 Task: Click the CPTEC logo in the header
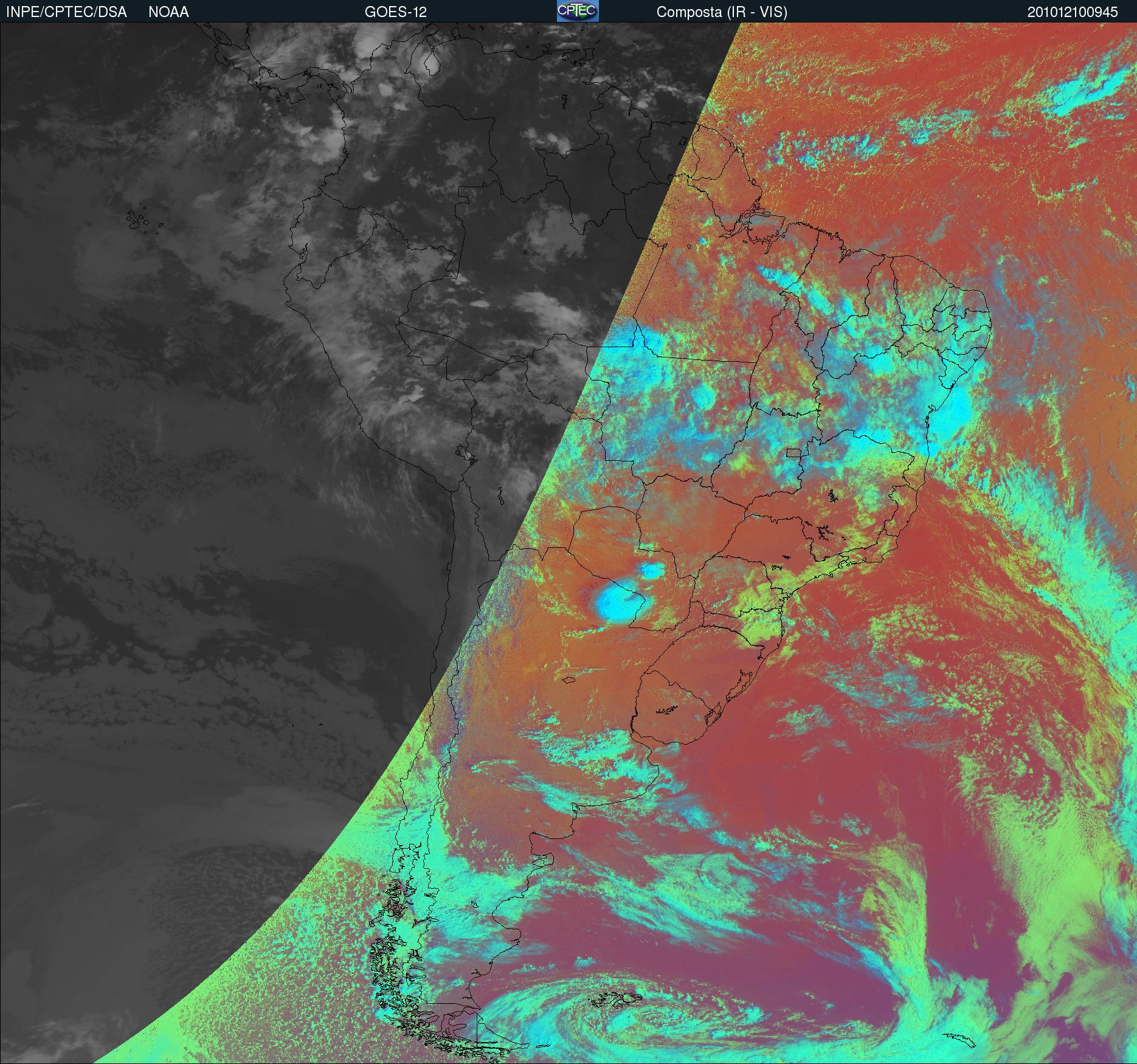[x=578, y=11]
